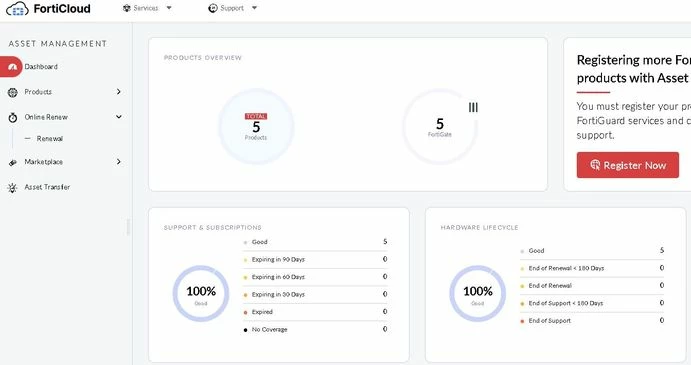Click the Marketplace icon
691x365 pixels.
coord(12,162)
